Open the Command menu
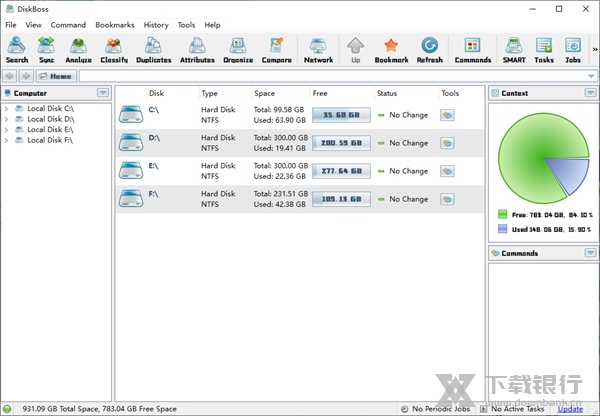The height and width of the screenshot is (416, 600). (68, 24)
